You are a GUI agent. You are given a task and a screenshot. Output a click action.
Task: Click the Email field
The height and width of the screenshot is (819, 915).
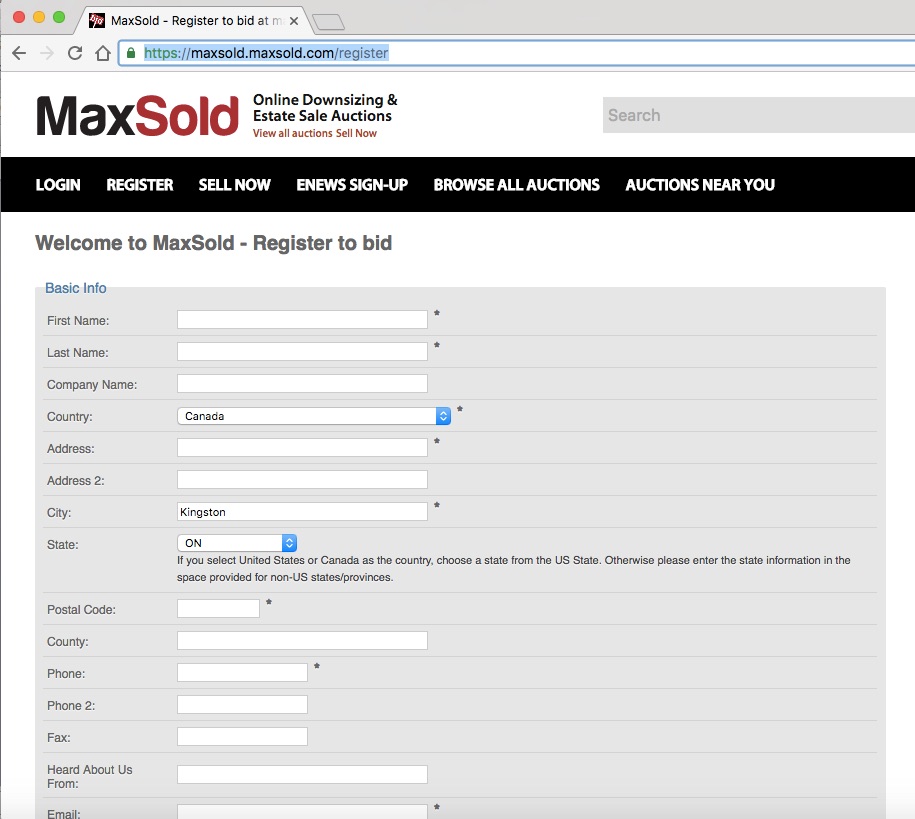click(302, 812)
